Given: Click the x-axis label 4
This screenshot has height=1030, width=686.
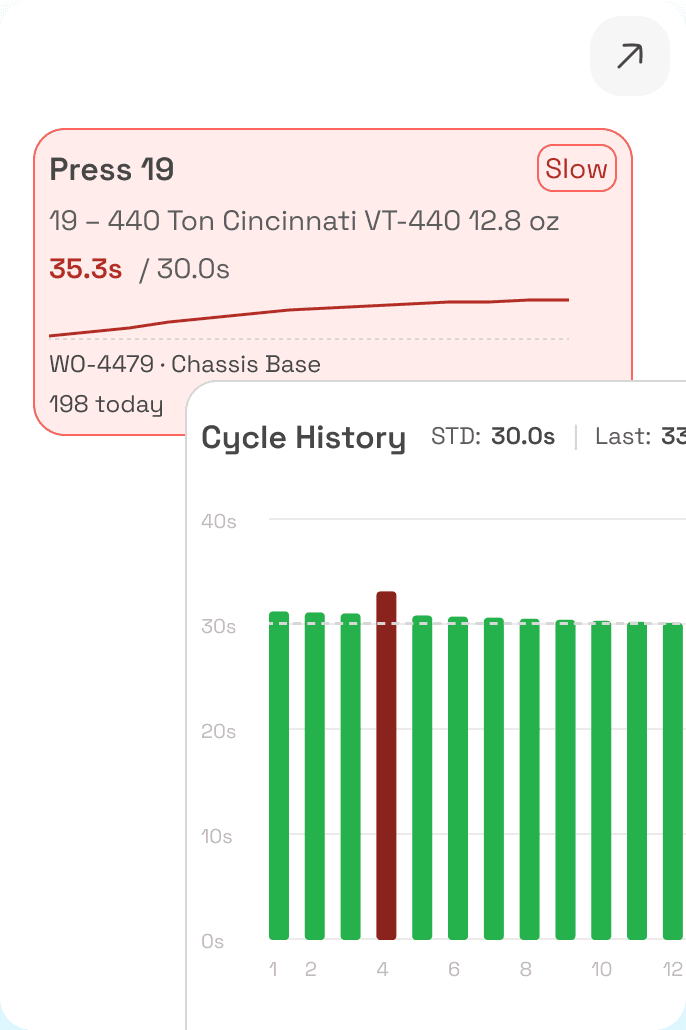Looking at the screenshot, I should click(x=382, y=970).
